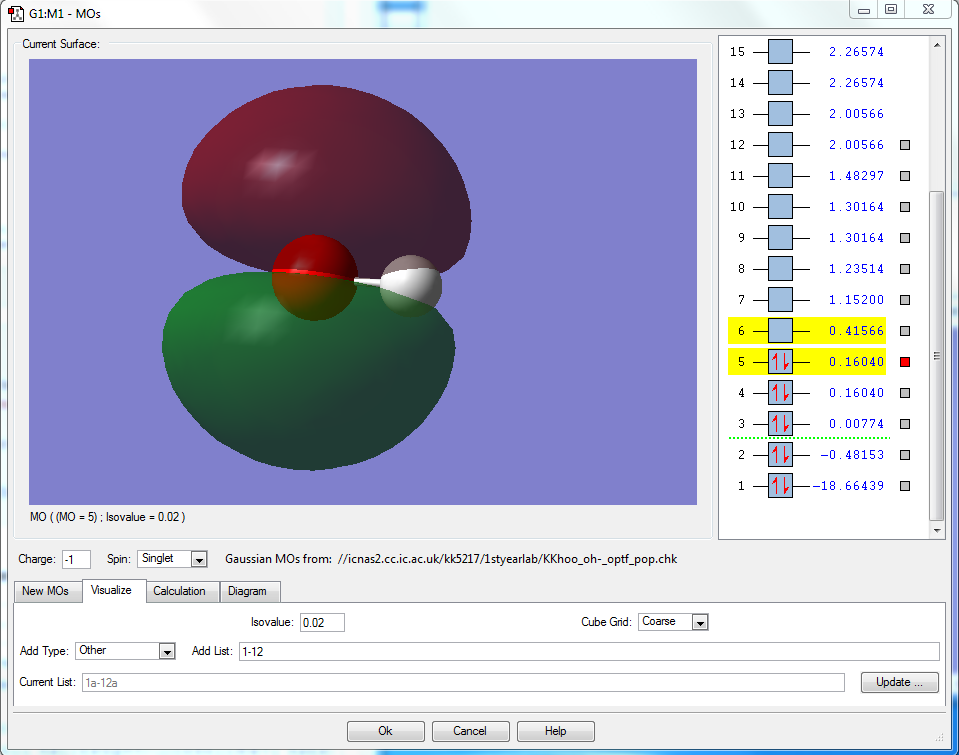Switch to the Calculation tab
959x755 pixels.
coord(179,591)
